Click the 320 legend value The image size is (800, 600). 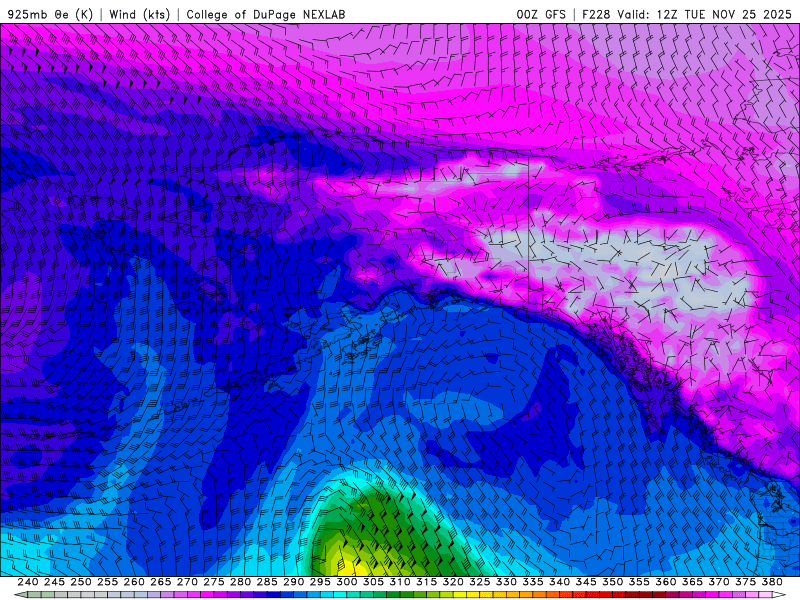(x=453, y=582)
